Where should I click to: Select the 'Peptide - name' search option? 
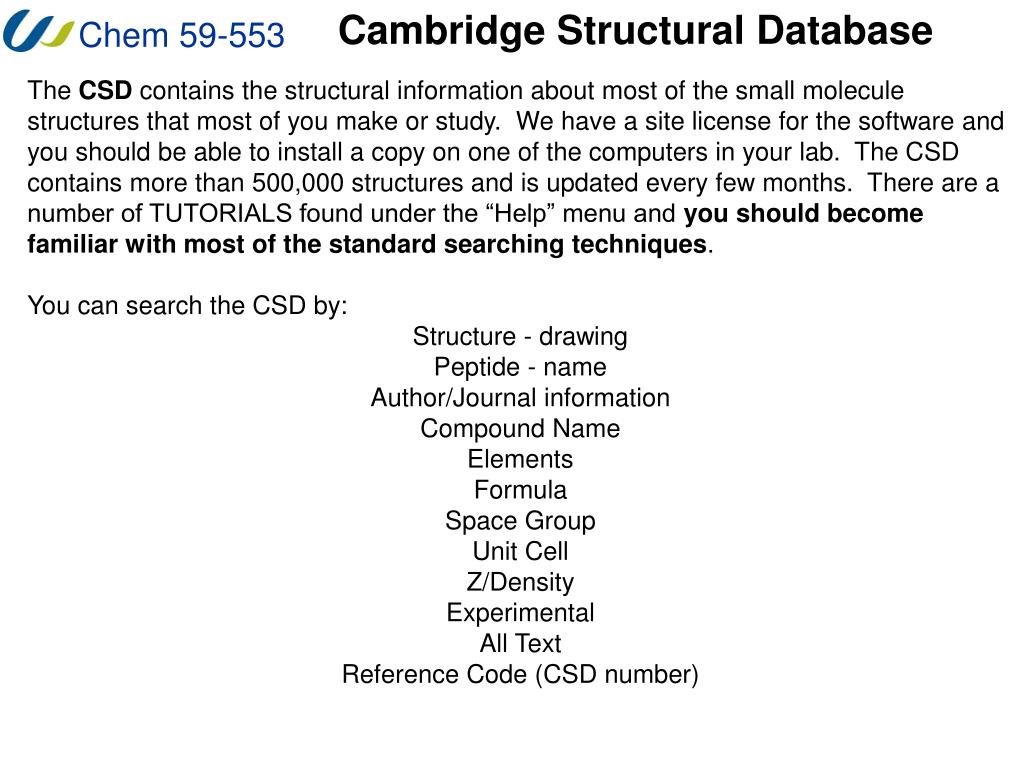tap(520, 367)
